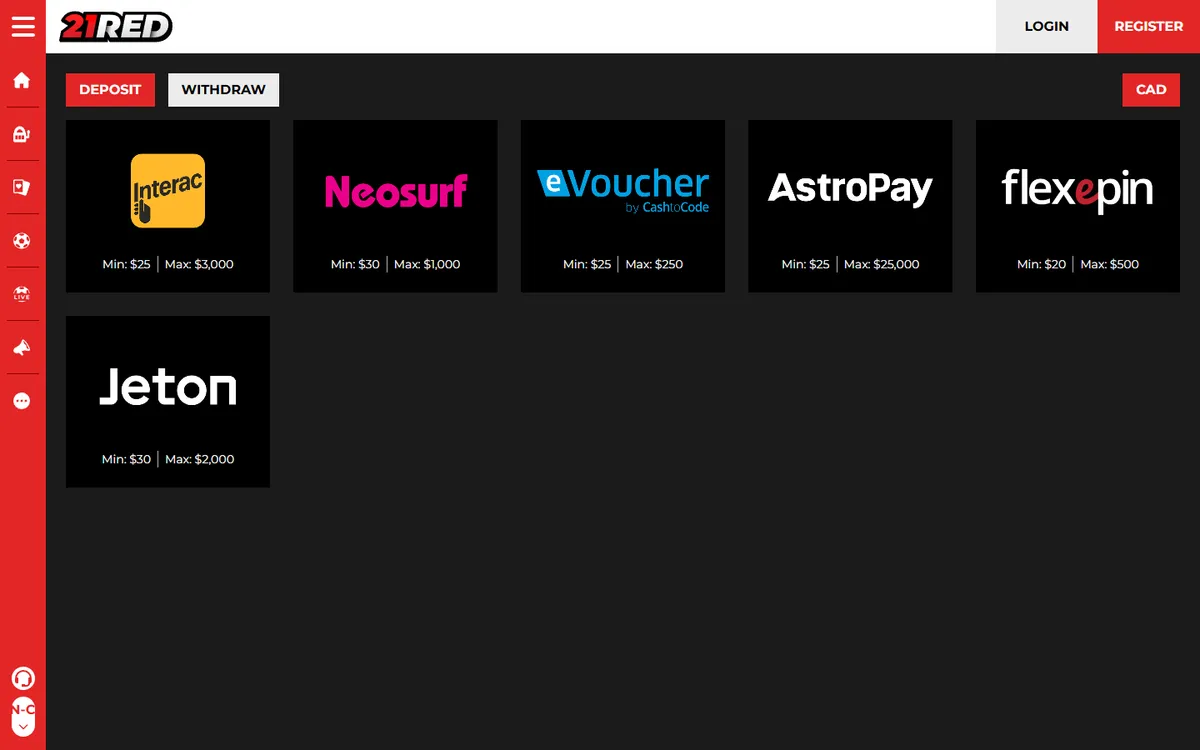
Task: Select Interac payment method
Action: pyautogui.click(x=168, y=206)
